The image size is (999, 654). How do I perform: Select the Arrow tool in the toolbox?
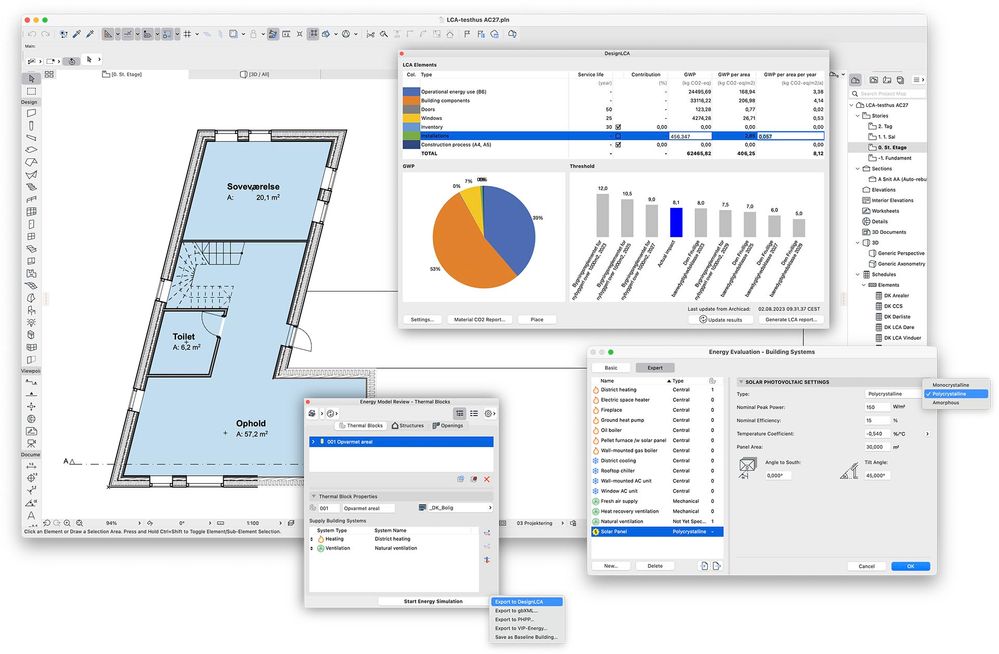tap(31, 78)
